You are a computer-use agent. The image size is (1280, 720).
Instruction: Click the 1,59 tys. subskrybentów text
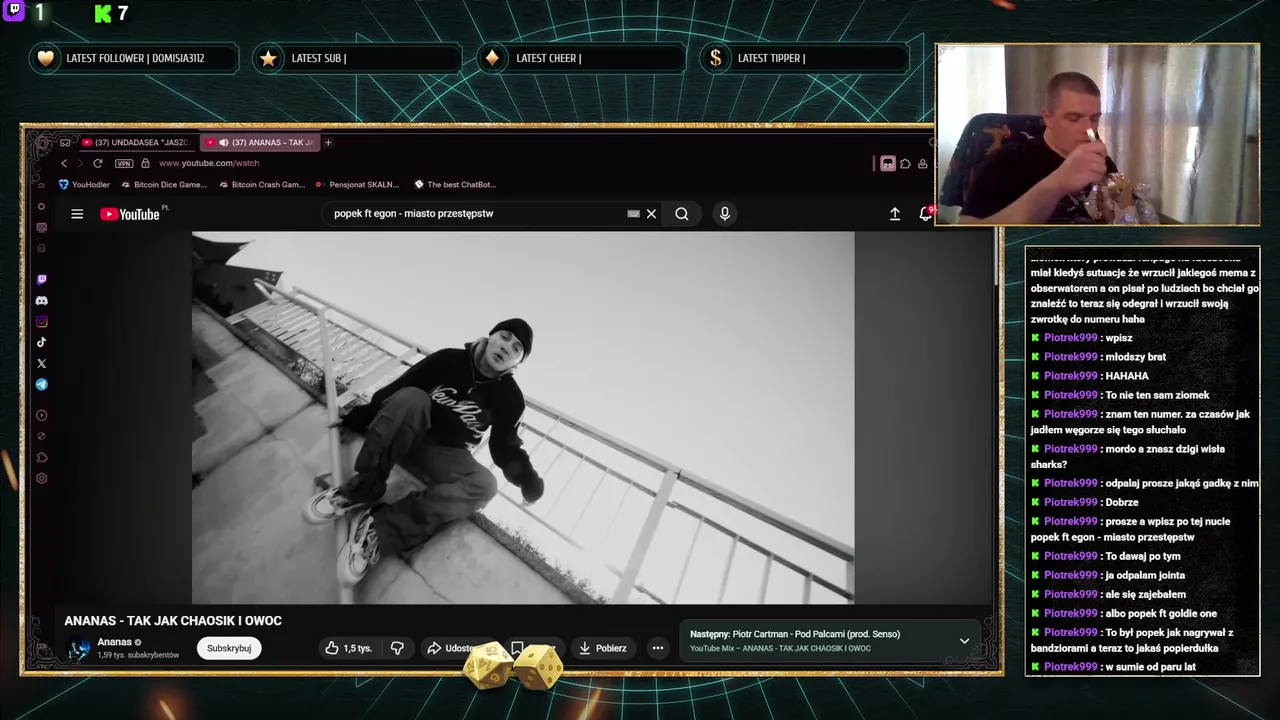tap(138, 655)
